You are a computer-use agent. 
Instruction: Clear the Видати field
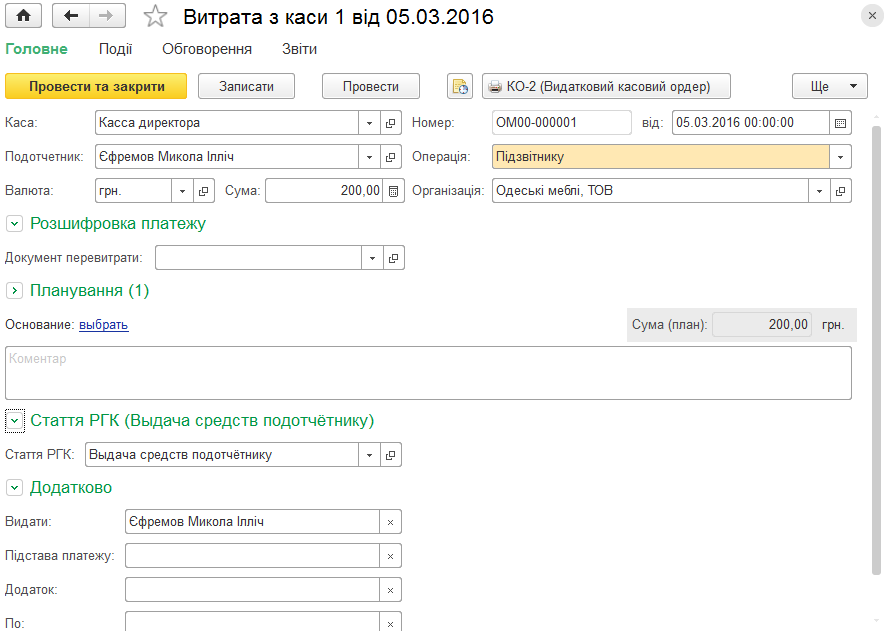[x=391, y=522]
